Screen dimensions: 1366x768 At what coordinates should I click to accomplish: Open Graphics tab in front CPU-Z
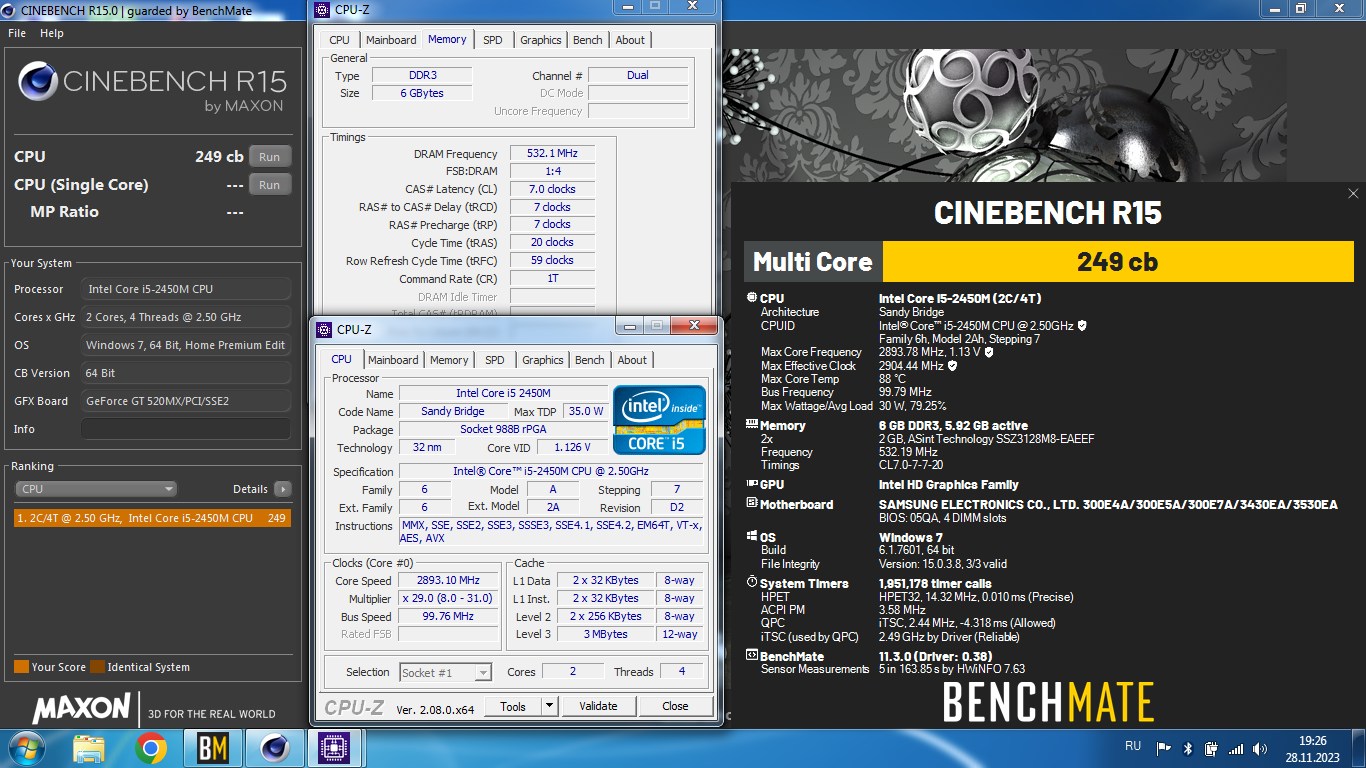543,360
